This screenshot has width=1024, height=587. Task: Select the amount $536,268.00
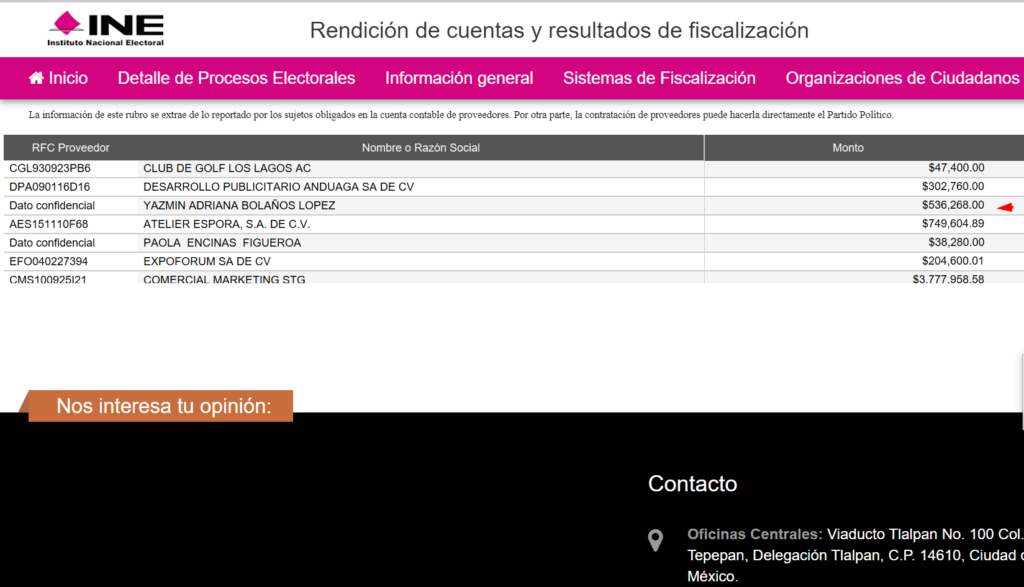(x=953, y=205)
